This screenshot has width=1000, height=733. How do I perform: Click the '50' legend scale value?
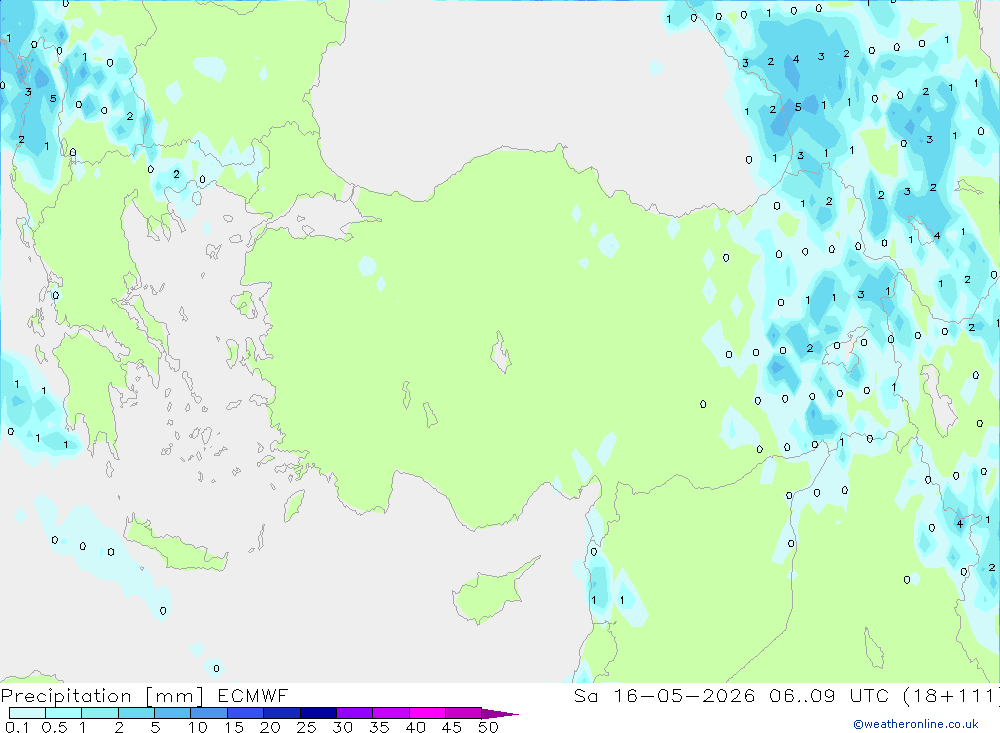coord(488,727)
